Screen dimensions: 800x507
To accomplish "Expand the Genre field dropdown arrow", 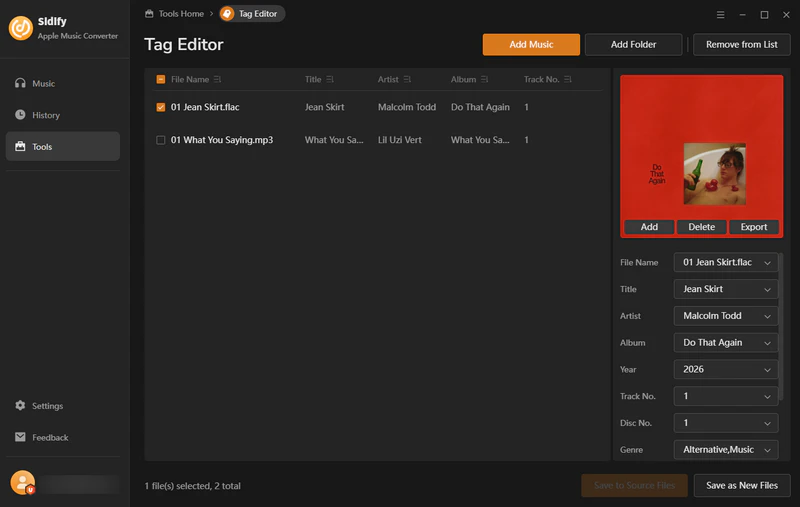I will [x=767, y=450].
